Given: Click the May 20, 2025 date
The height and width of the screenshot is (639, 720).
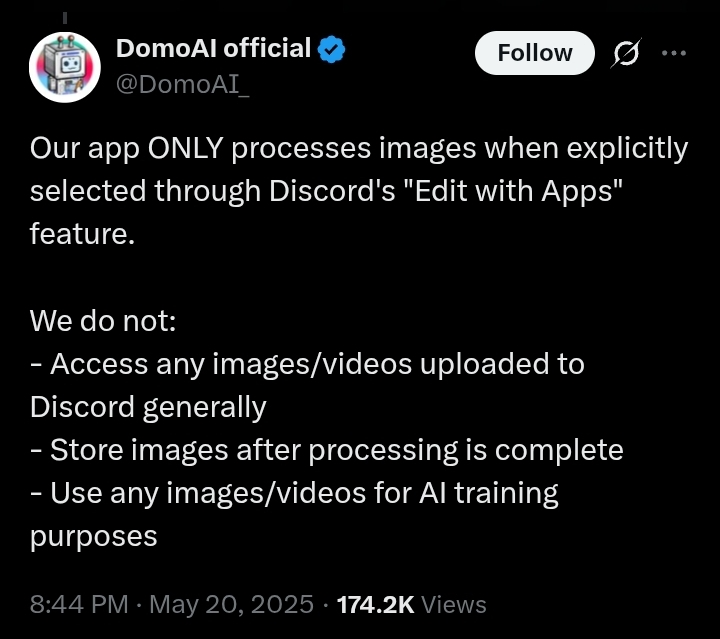Looking at the screenshot, I should [232, 604].
